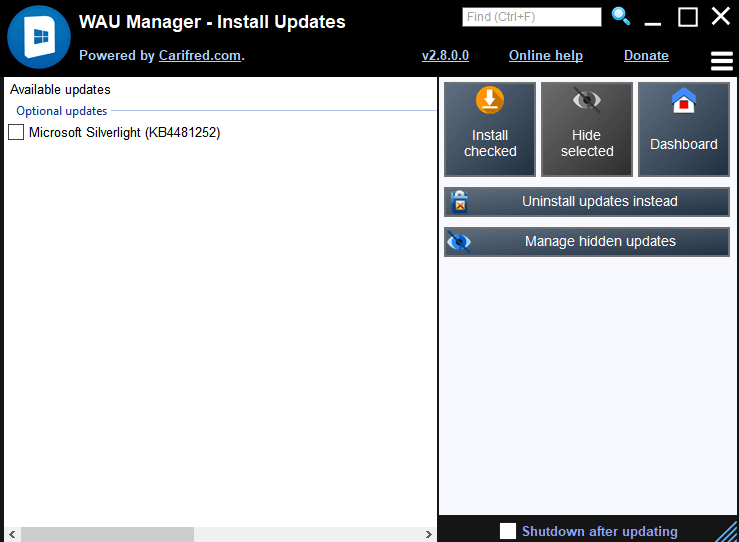Open the hamburger menu

pyautogui.click(x=721, y=61)
